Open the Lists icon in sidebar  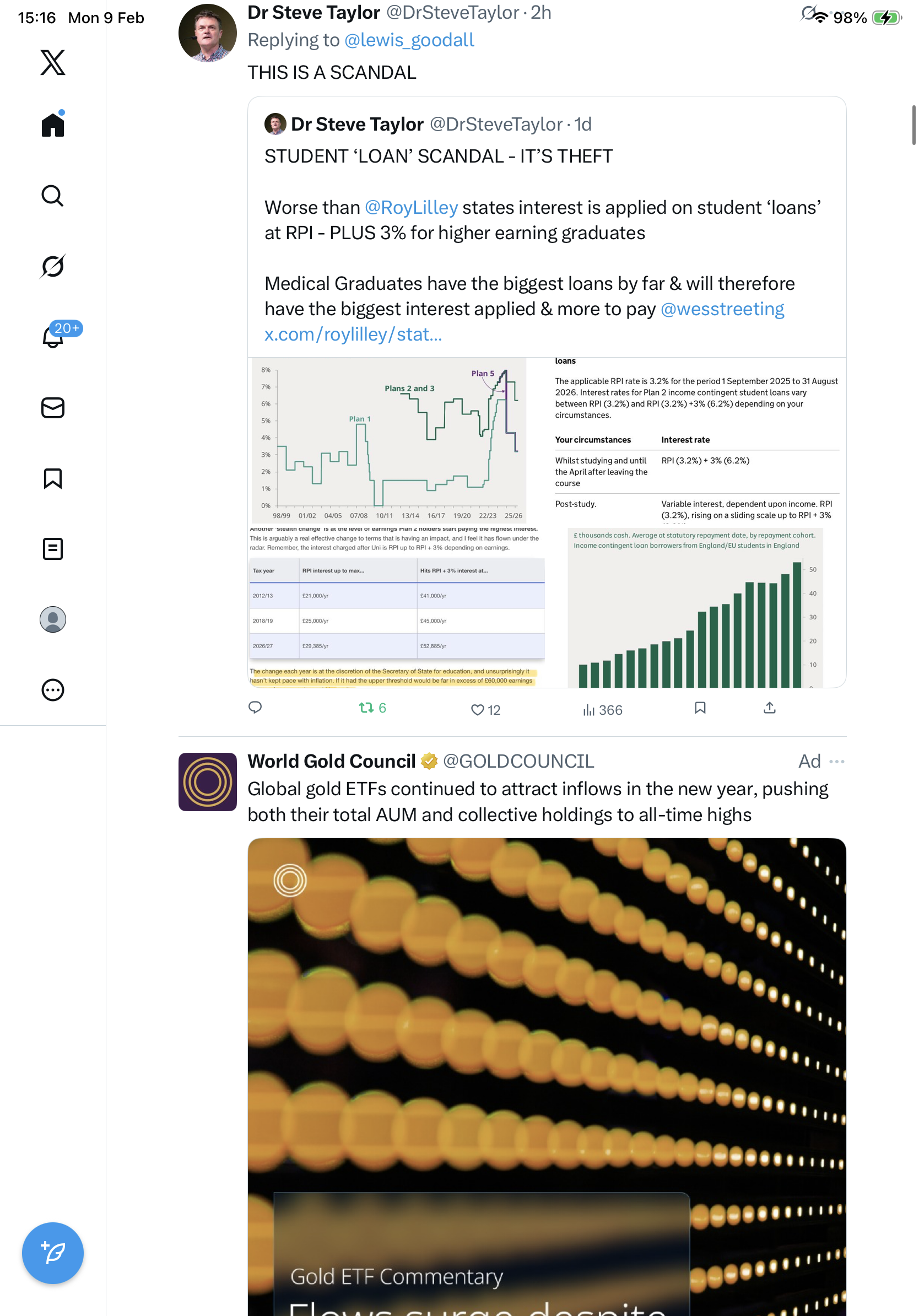tap(53, 548)
